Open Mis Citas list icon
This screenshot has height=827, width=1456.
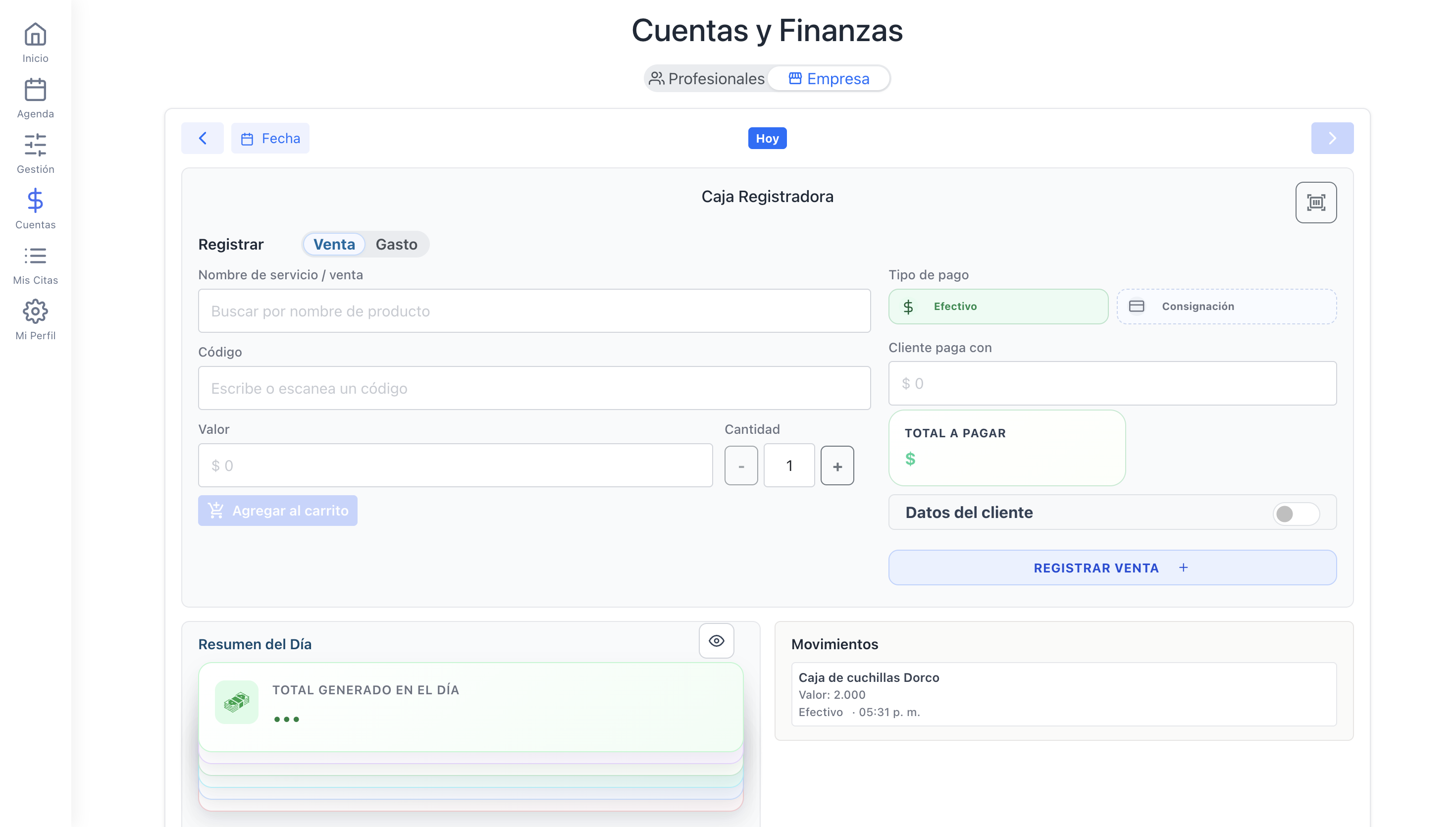pyautogui.click(x=35, y=256)
